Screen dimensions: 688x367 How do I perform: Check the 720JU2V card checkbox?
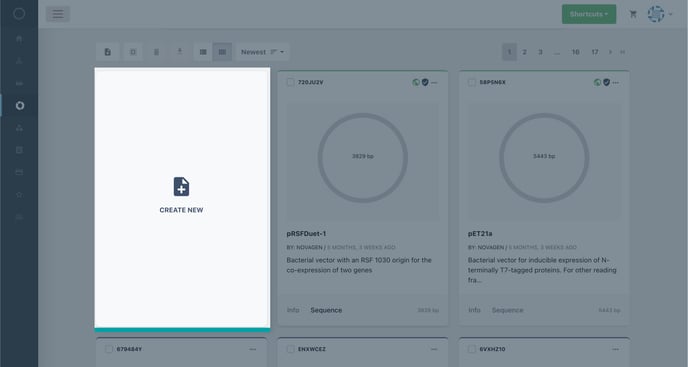tap(290, 82)
